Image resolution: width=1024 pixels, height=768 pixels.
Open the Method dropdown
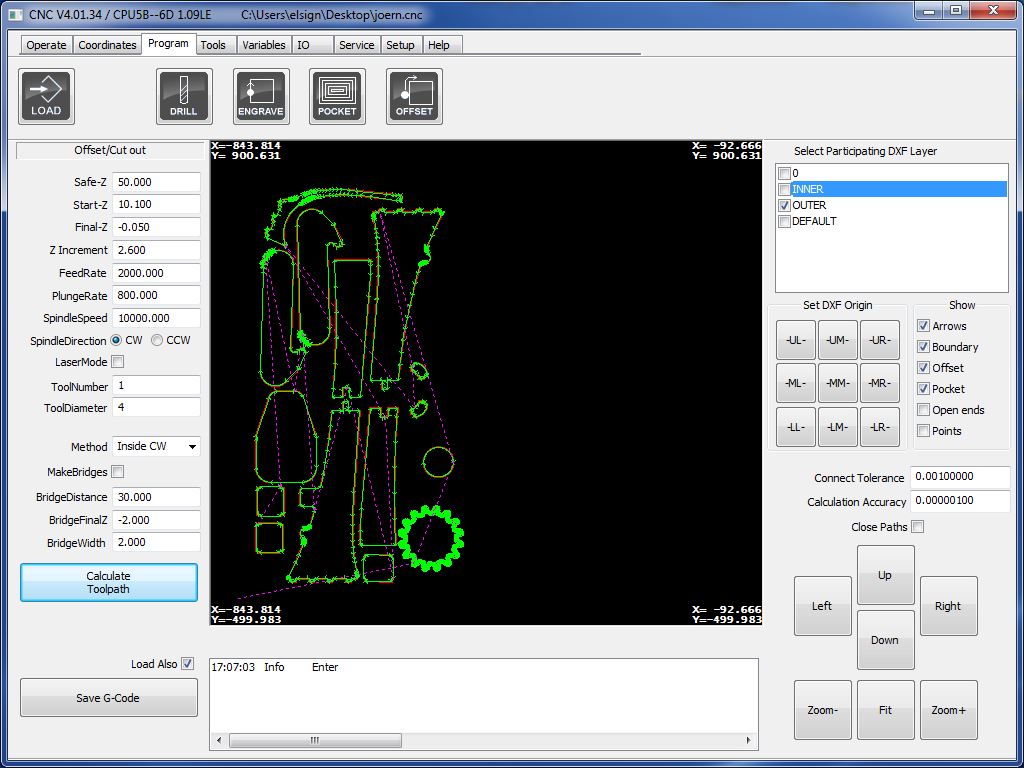pyautogui.click(x=156, y=447)
